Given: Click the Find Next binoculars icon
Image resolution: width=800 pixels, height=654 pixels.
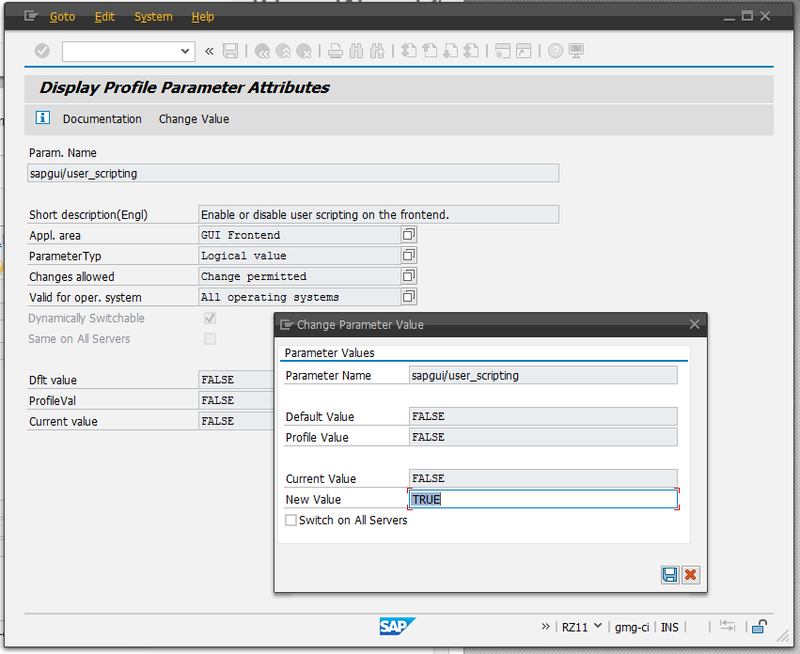Looking at the screenshot, I should point(377,51).
